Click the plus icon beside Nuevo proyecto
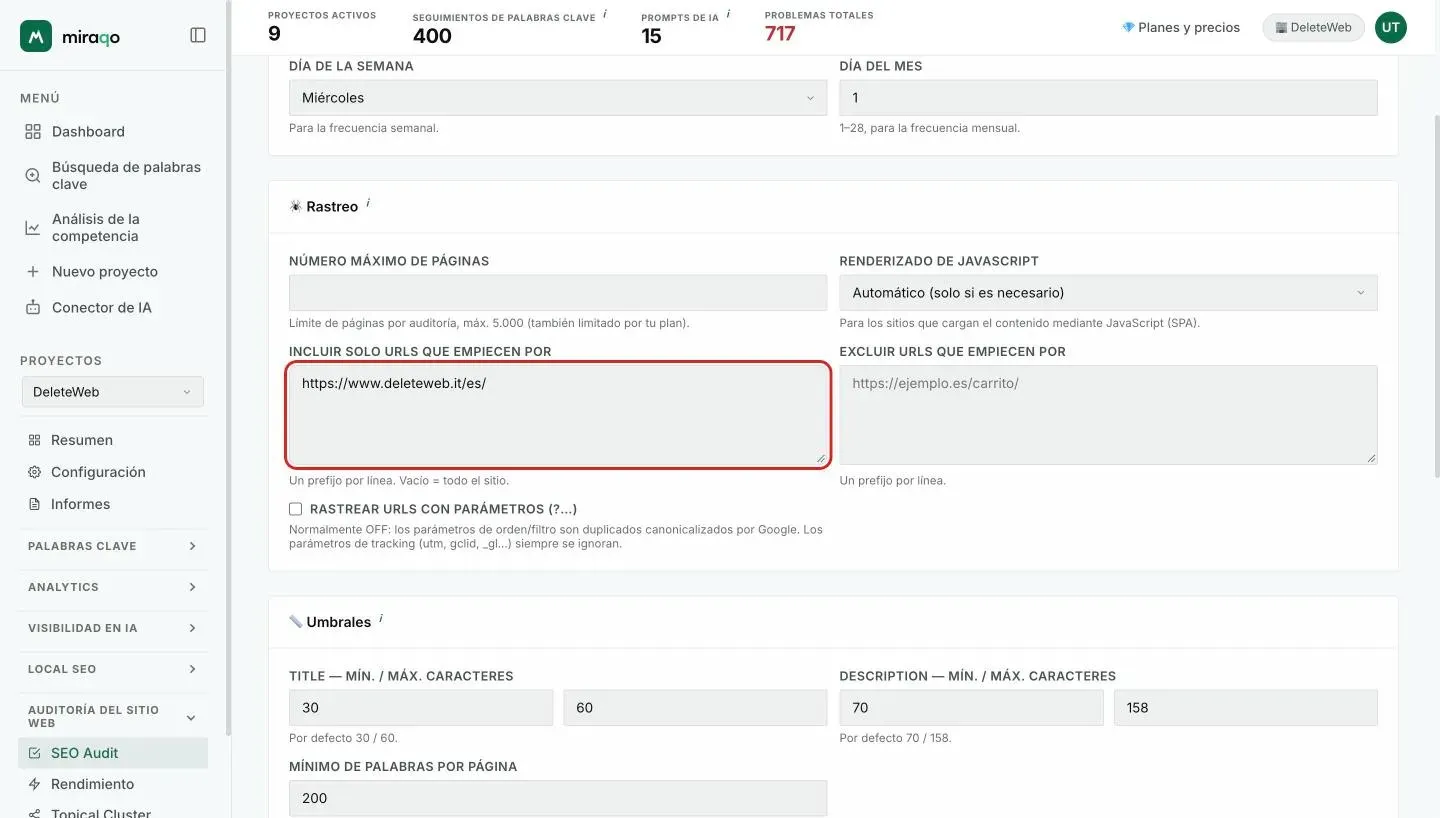This screenshot has width=1440, height=818. pos(33,271)
